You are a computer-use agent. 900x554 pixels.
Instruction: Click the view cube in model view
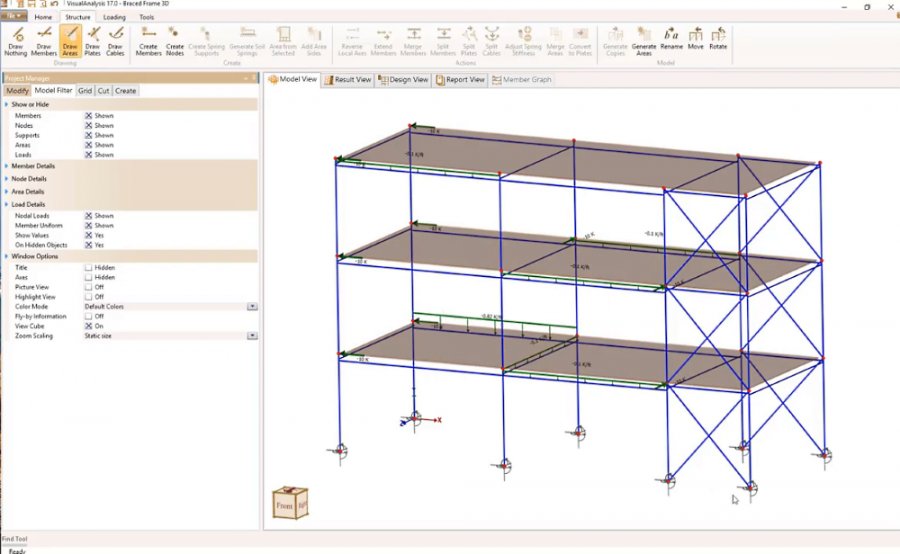tap(290, 503)
